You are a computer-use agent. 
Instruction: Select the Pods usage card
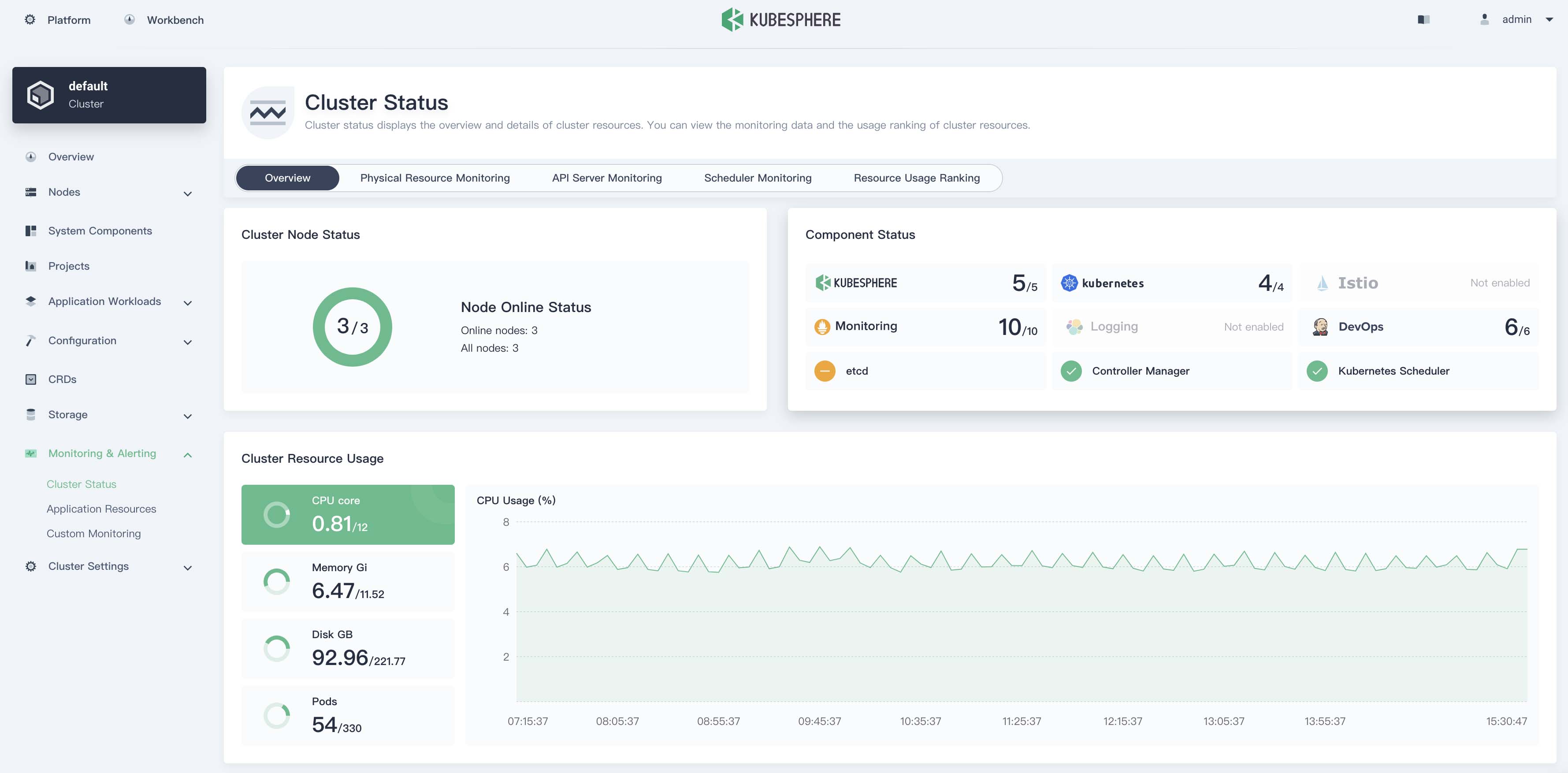pyautogui.click(x=348, y=716)
